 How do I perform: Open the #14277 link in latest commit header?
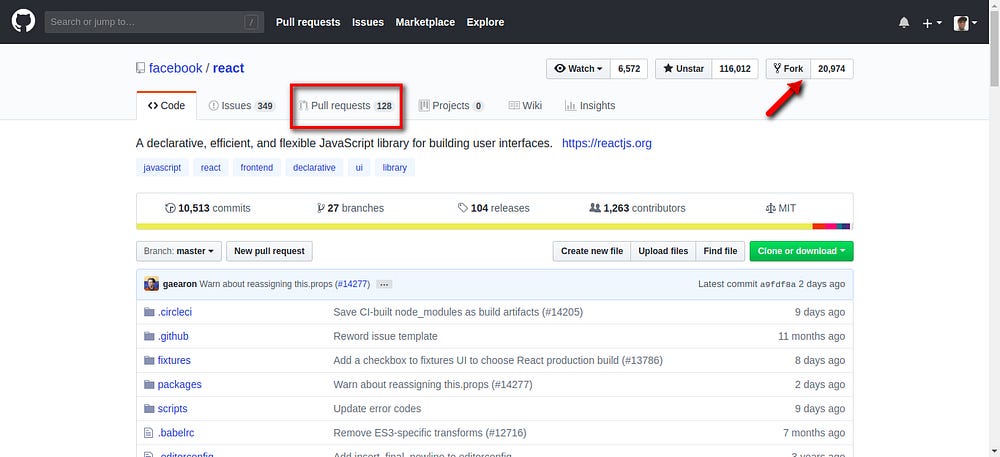[352, 284]
